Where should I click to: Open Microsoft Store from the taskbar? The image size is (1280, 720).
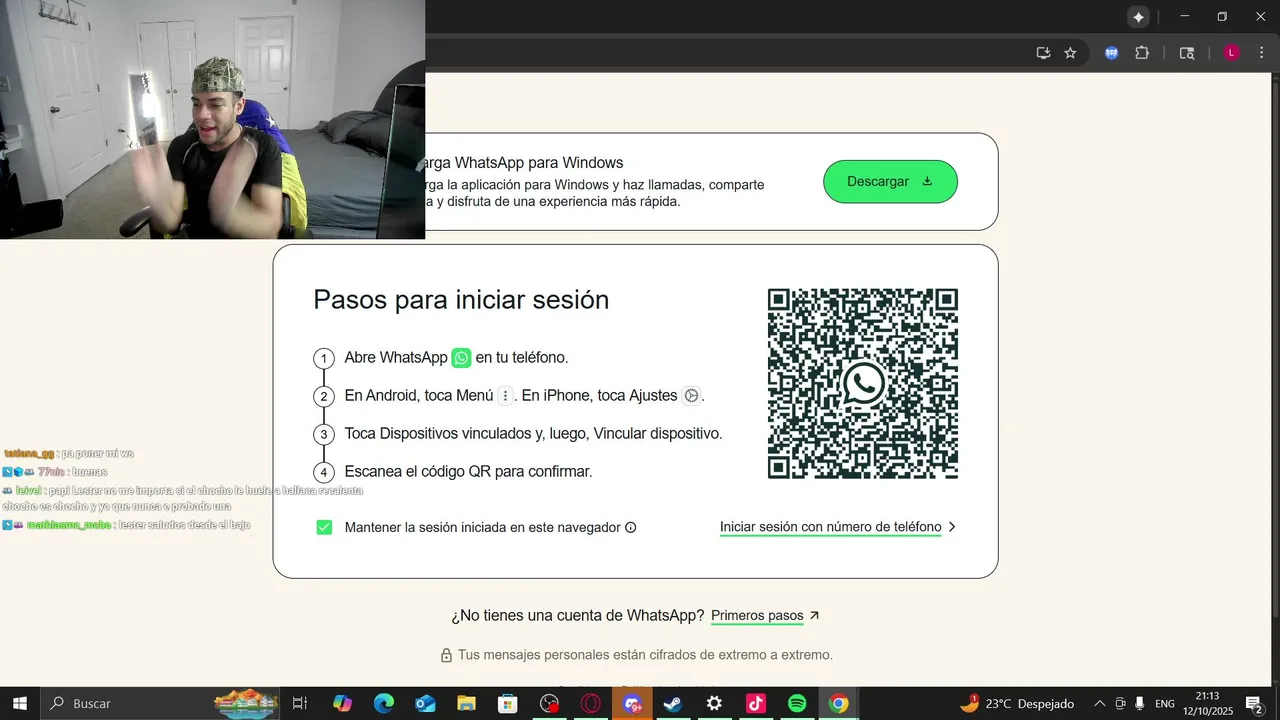point(508,704)
